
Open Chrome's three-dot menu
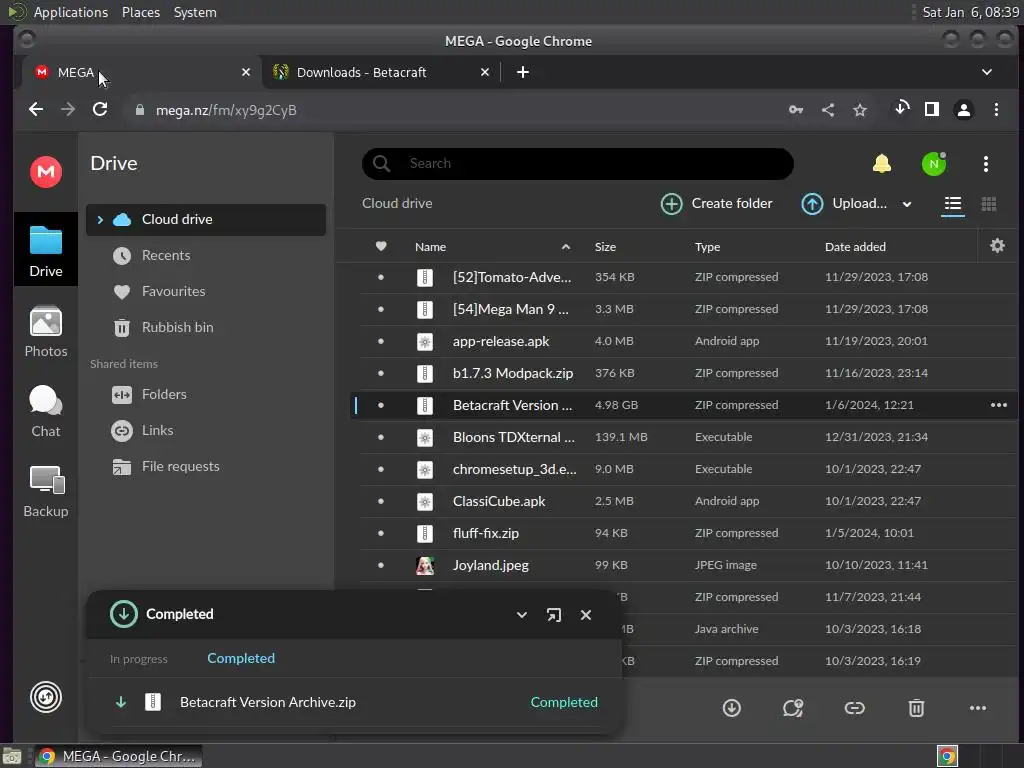[x=996, y=110]
